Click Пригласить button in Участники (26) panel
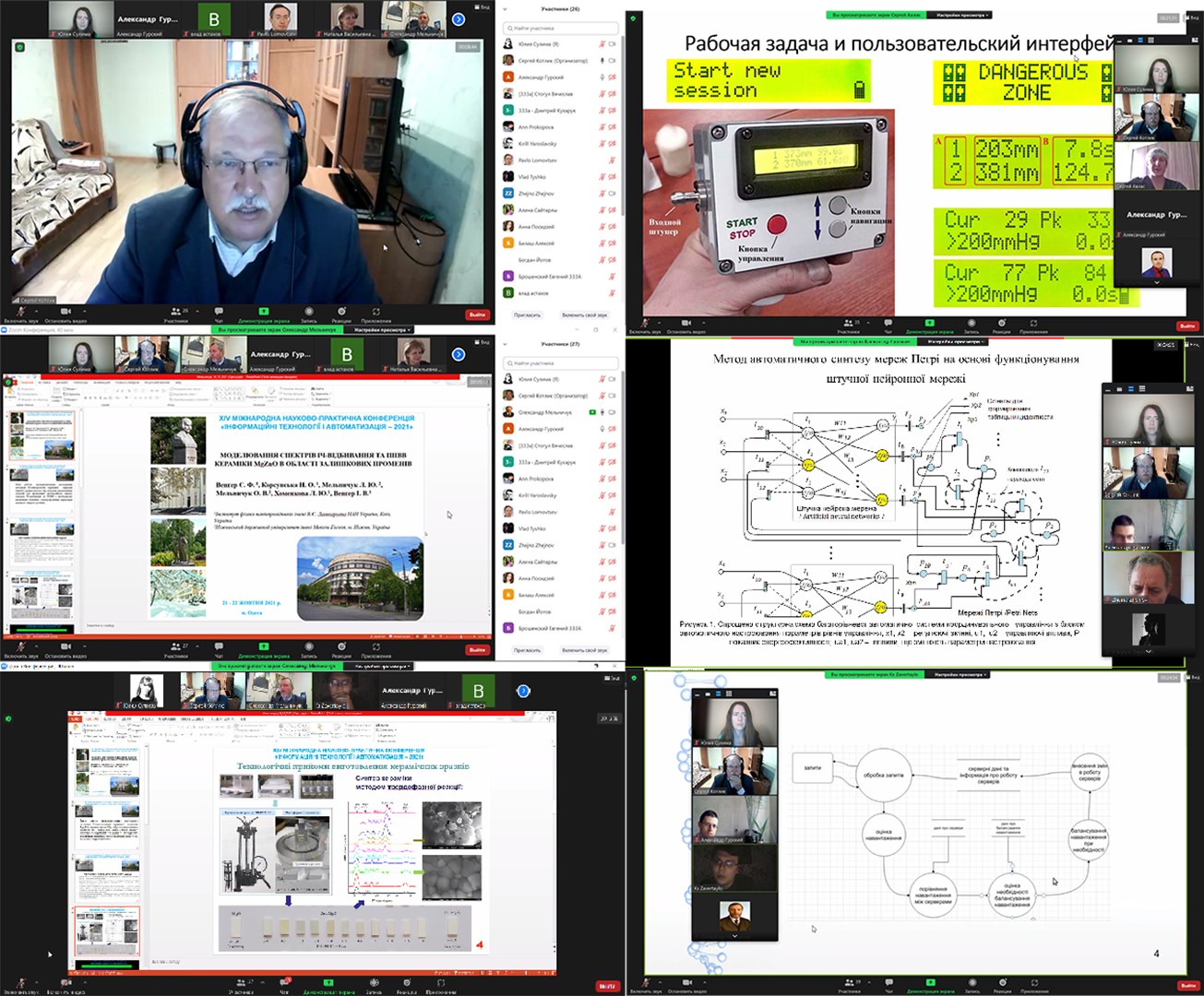The height and width of the screenshot is (996, 1204). coord(527,314)
